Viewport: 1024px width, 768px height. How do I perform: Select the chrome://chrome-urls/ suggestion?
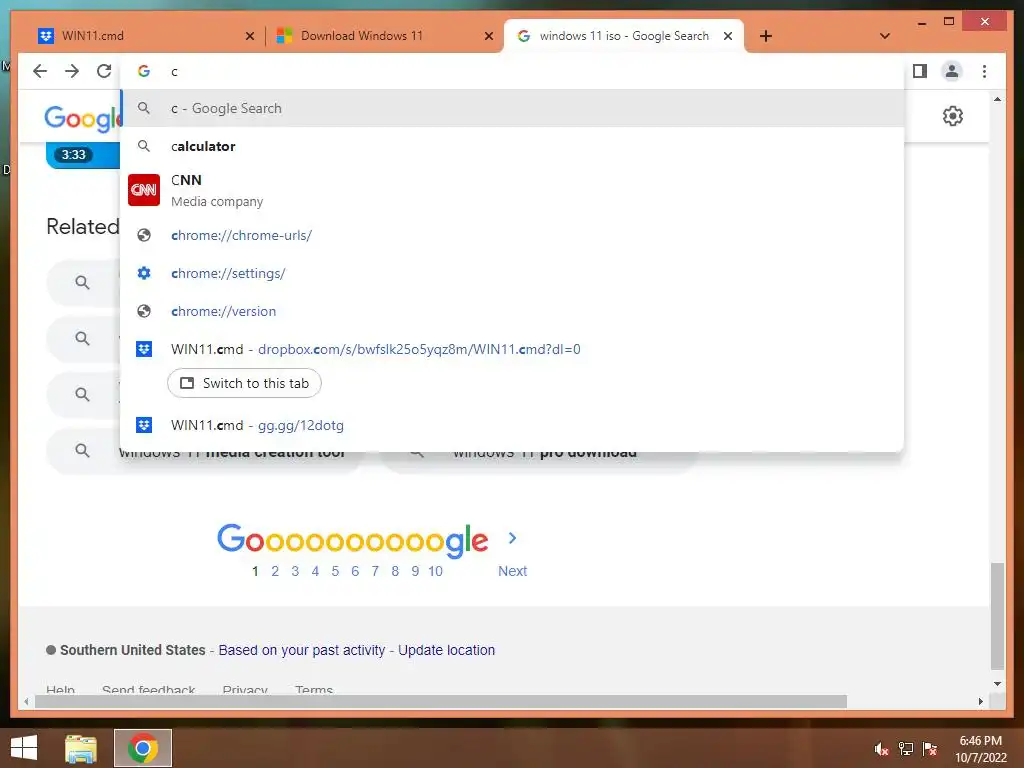click(x=512, y=235)
